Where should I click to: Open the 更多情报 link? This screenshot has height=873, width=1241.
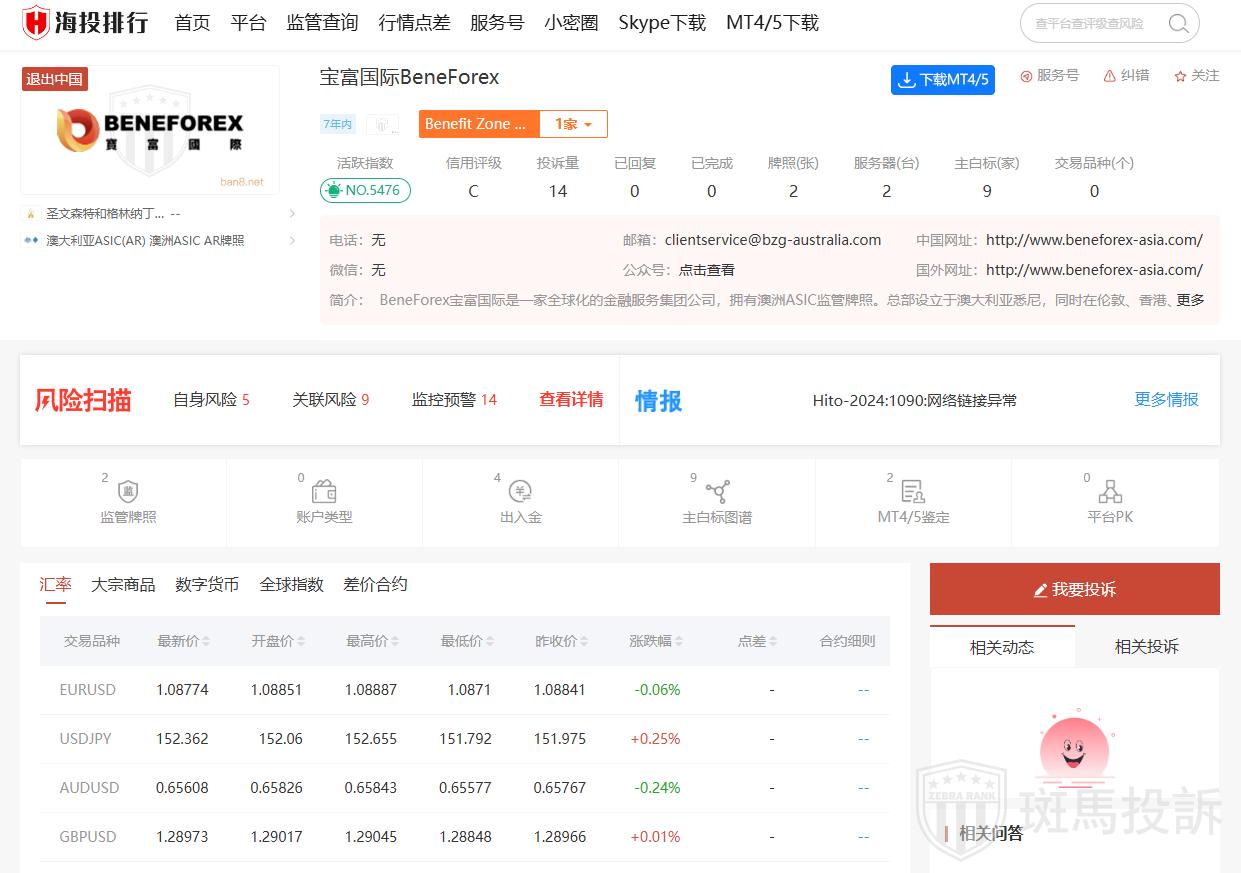coord(1166,400)
